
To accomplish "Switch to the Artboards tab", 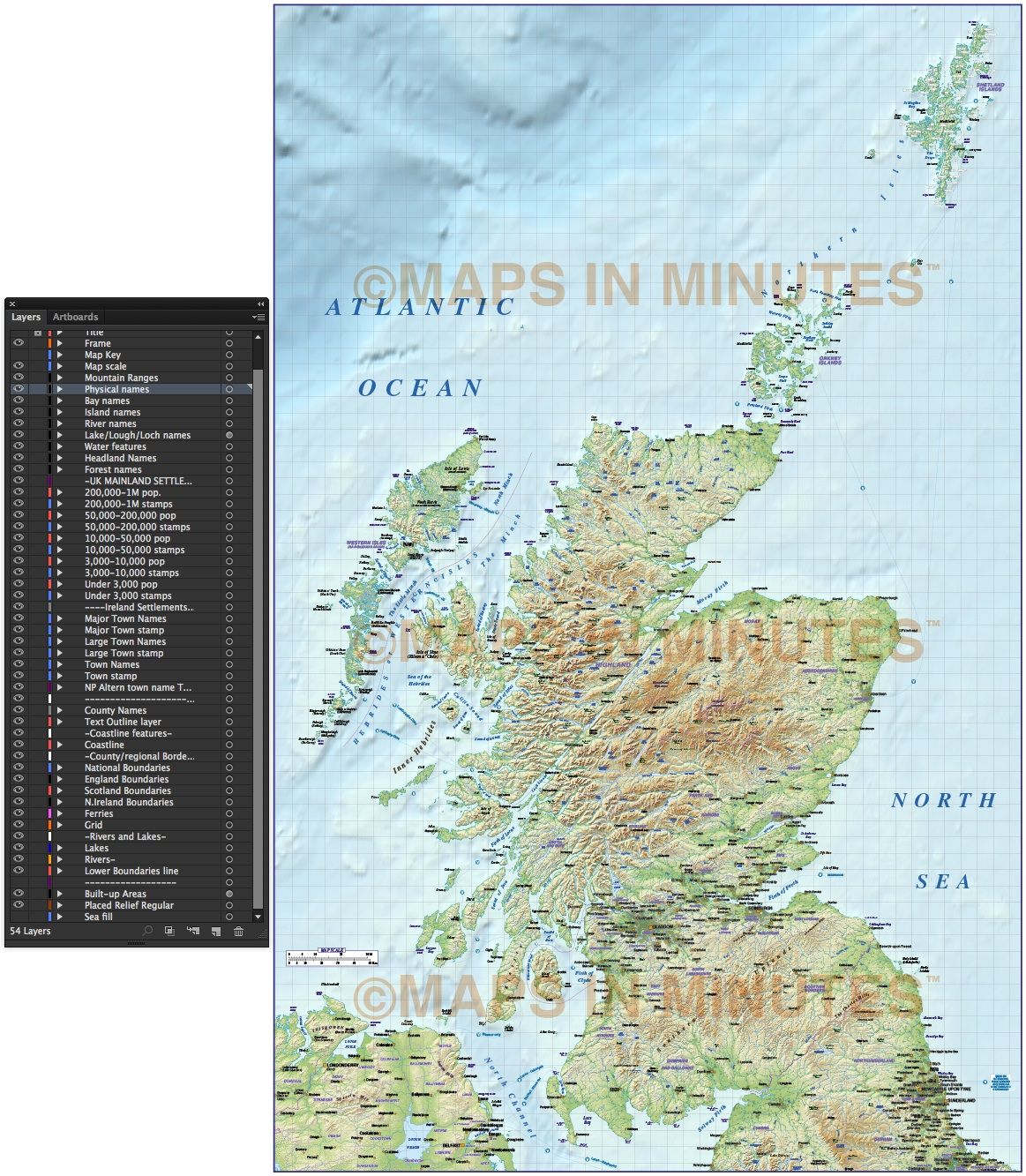I will (x=75, y=317).
